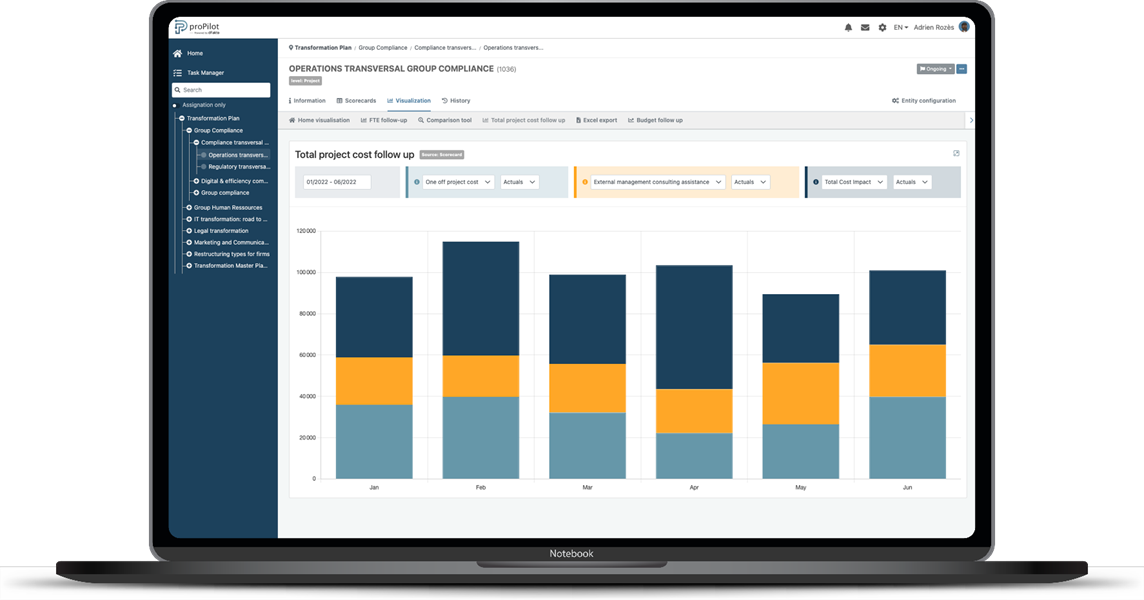Collapse the Transformation Plan tree node
Screen dimensions: 1144x600
[182, 118]
